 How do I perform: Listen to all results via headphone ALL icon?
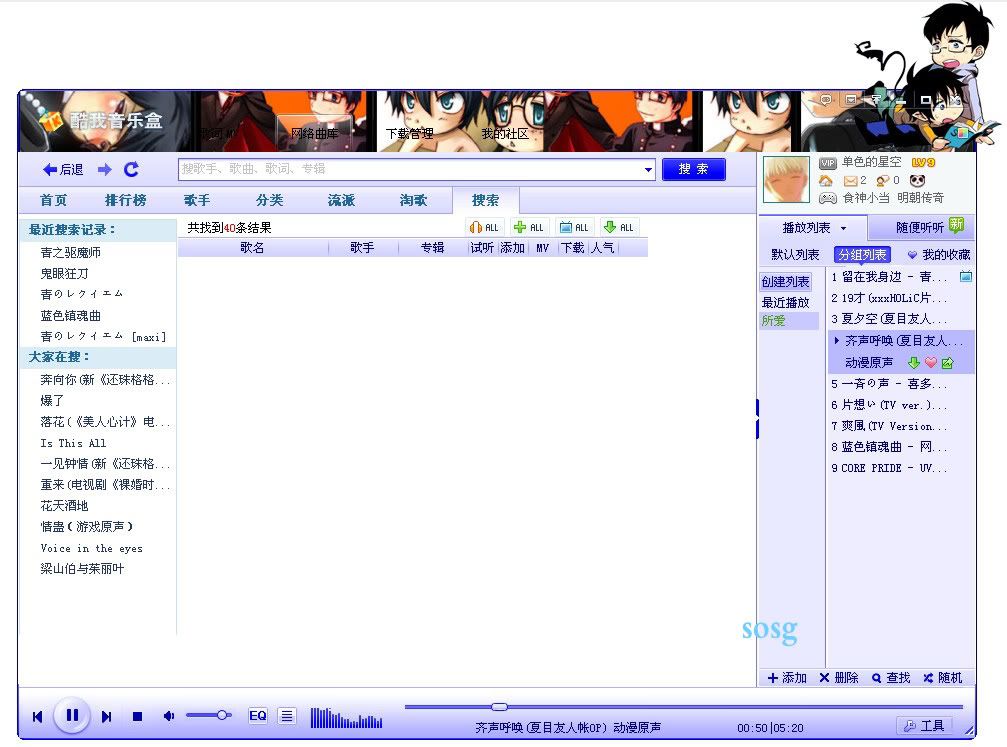click(x=484, y=227)
